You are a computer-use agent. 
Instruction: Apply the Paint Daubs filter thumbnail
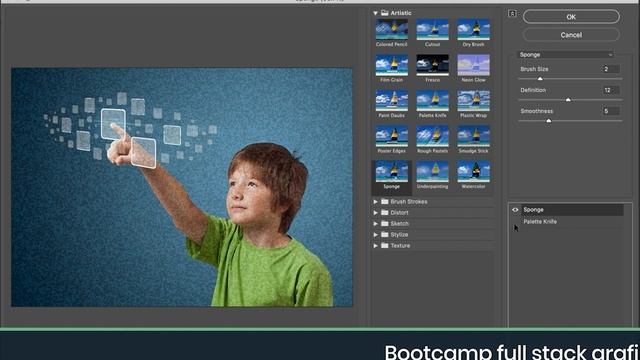[x=391, y=100]
